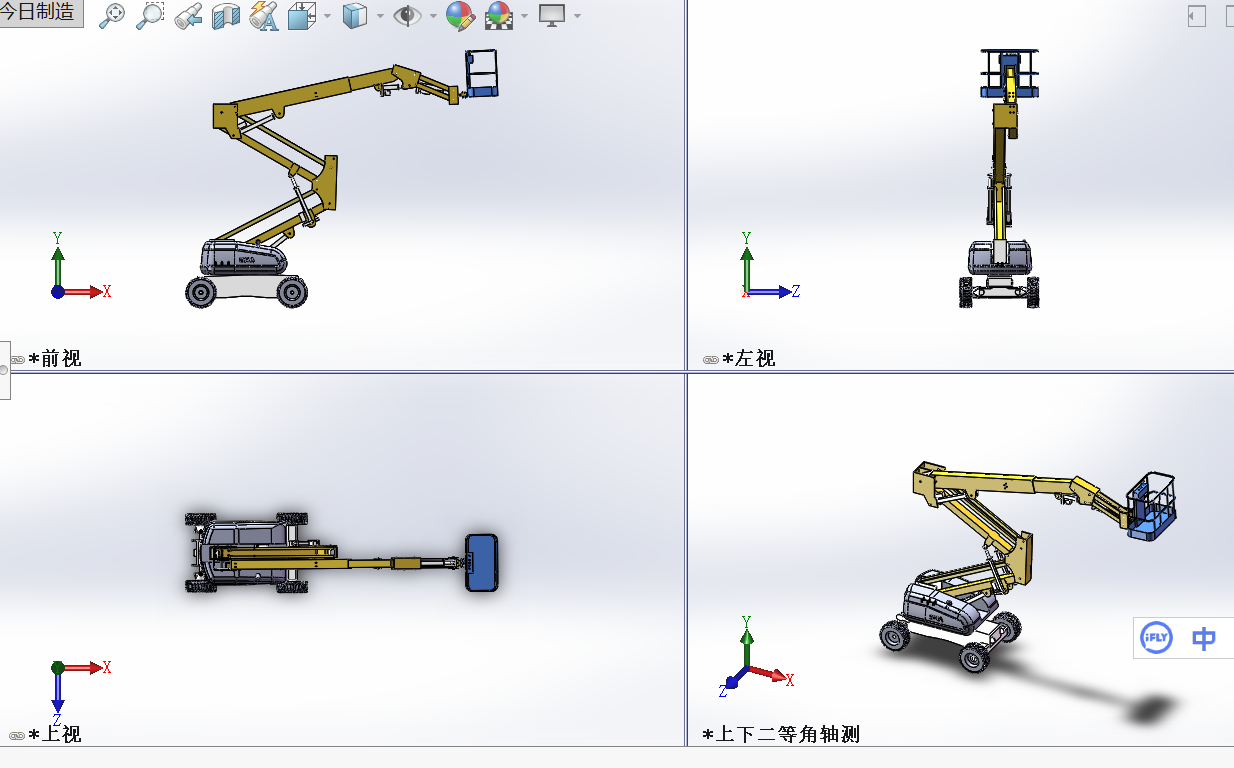Click the View Orientation cube icon
The image size is (1234, 768).
(x=302, y=16)
